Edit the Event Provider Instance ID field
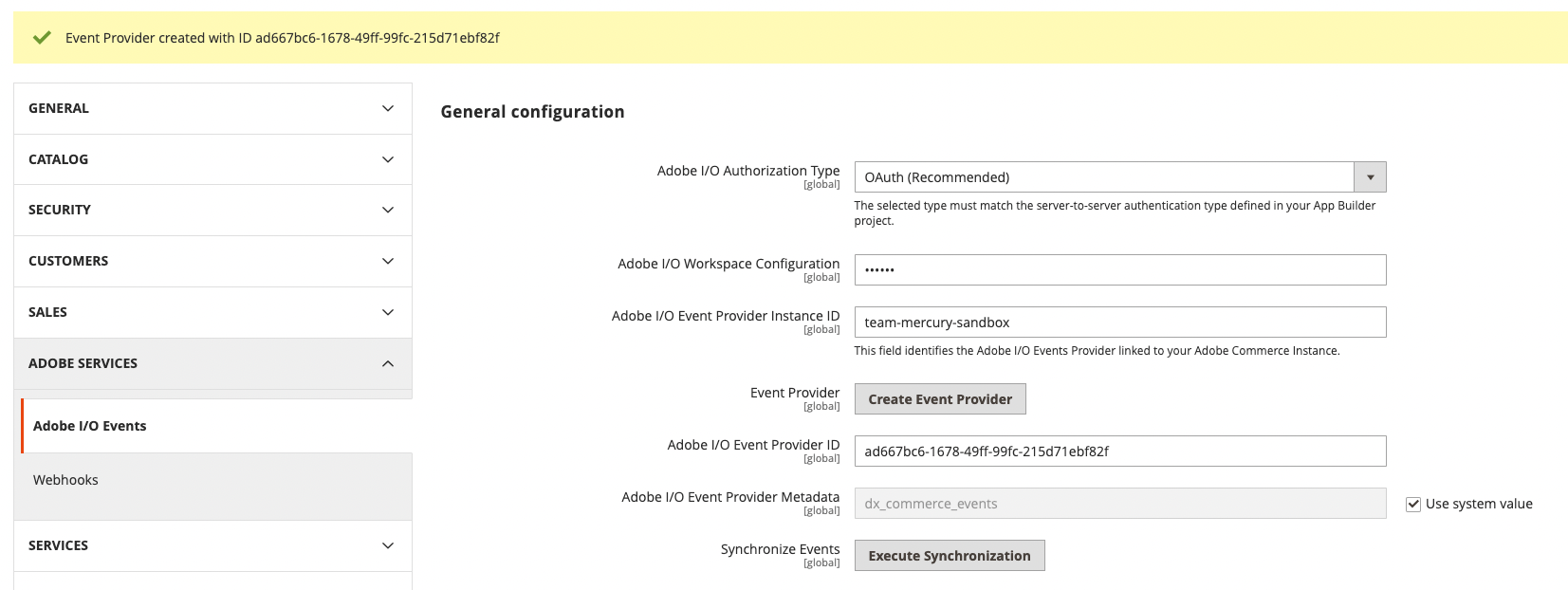This screenshot has height=590, width=1568. point(1120,323)
